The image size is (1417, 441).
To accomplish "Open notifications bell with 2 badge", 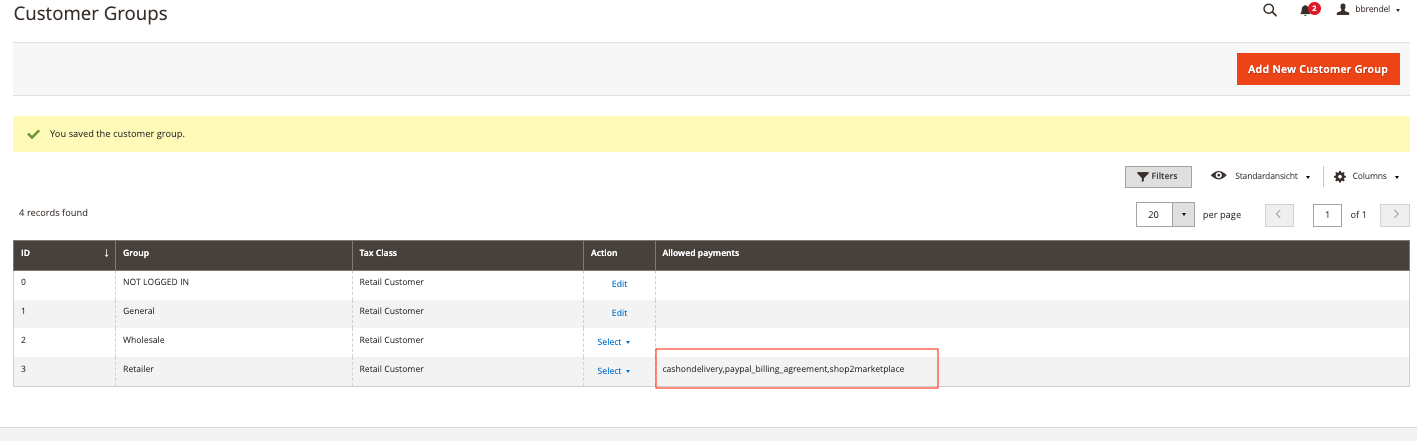I will (x=1309, y=10).
